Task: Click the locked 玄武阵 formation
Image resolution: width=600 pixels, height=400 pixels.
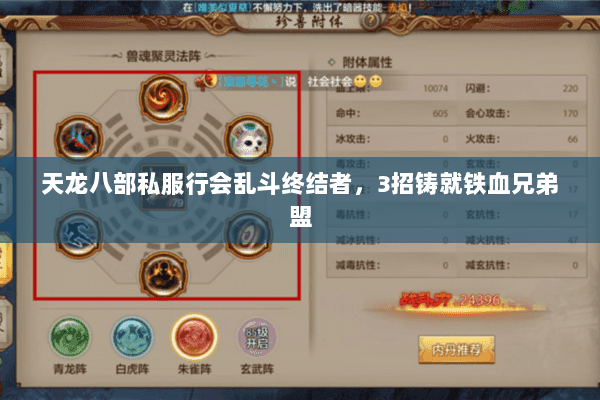Action: tap(257, 337)
